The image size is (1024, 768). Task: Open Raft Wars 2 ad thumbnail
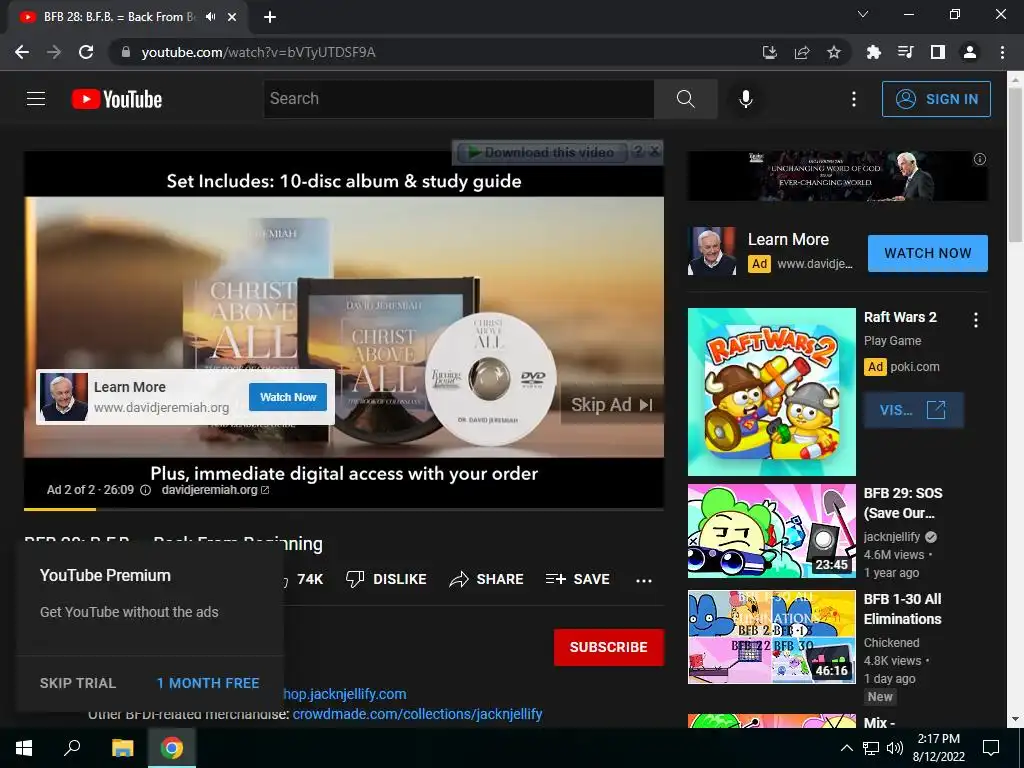(772, 392)
